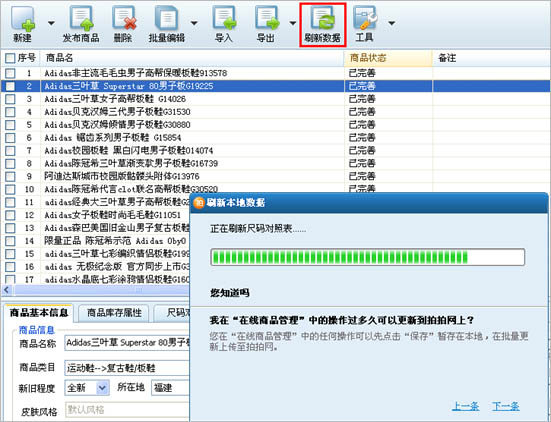Select the row Adidas女子板鞋时尚毛毛鞋G11051

95,215
